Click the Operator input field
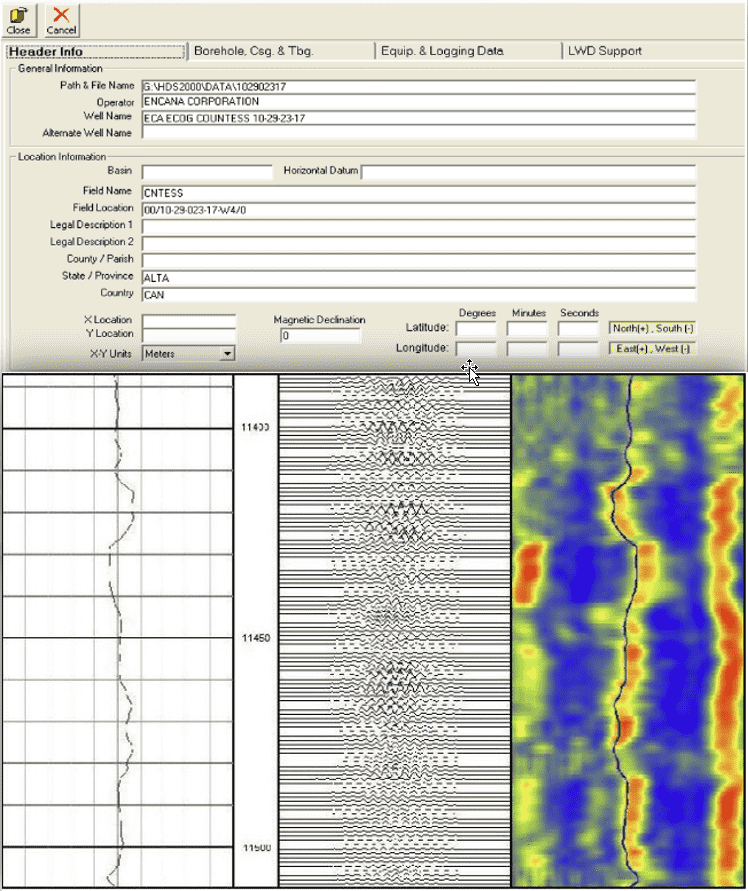The image size is (748, 891). [418, 102]
